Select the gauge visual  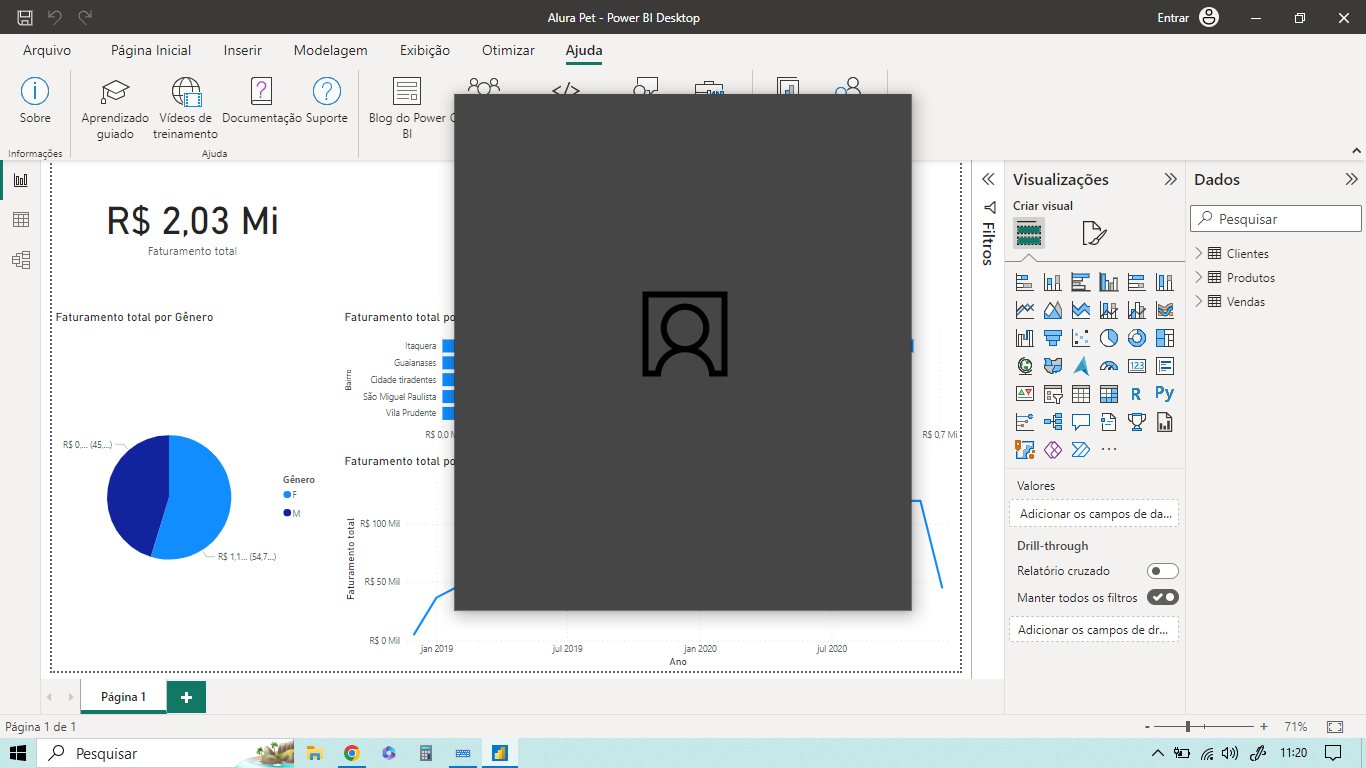pos(1108,366)
